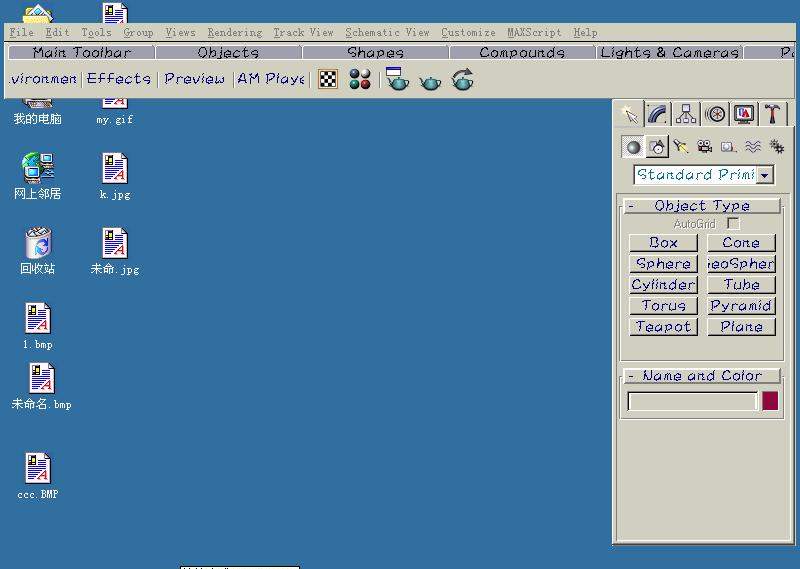Screen dimensions: 800x569
Task: Select the Space Warps wavy icon
Action: coord(753,147)
